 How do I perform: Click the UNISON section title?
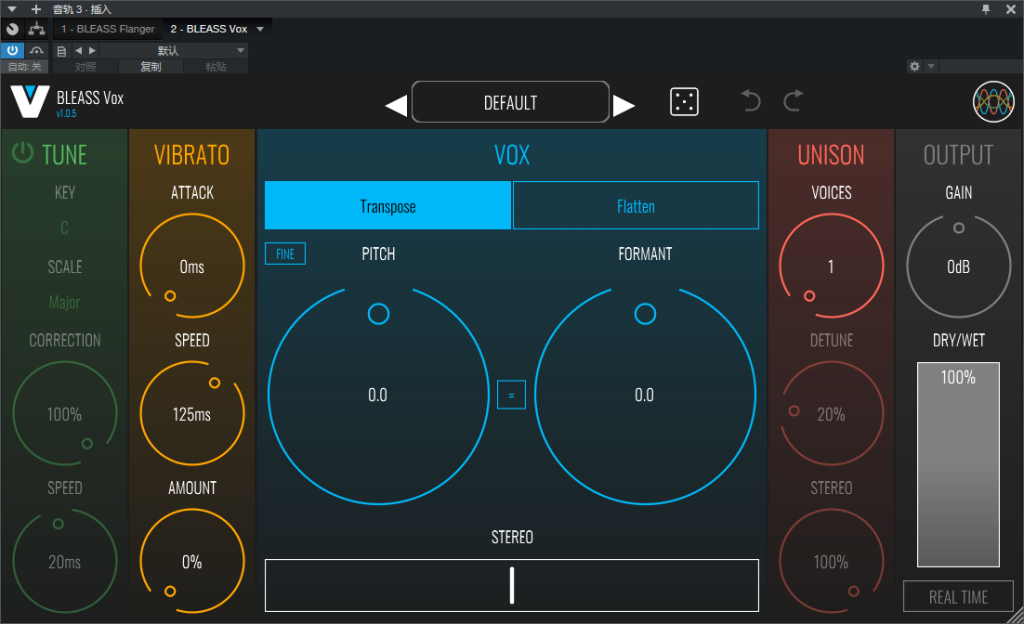(x=831, y=155)
